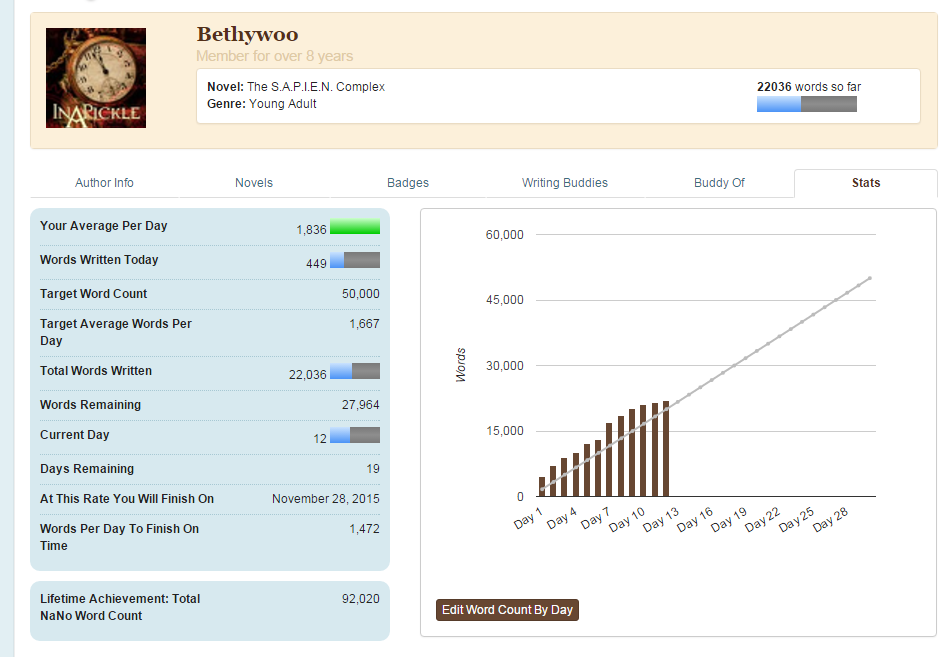944x657 pixels.
Task: Click green Your Average Per Day bar
Action: click(x=355, y=227)
